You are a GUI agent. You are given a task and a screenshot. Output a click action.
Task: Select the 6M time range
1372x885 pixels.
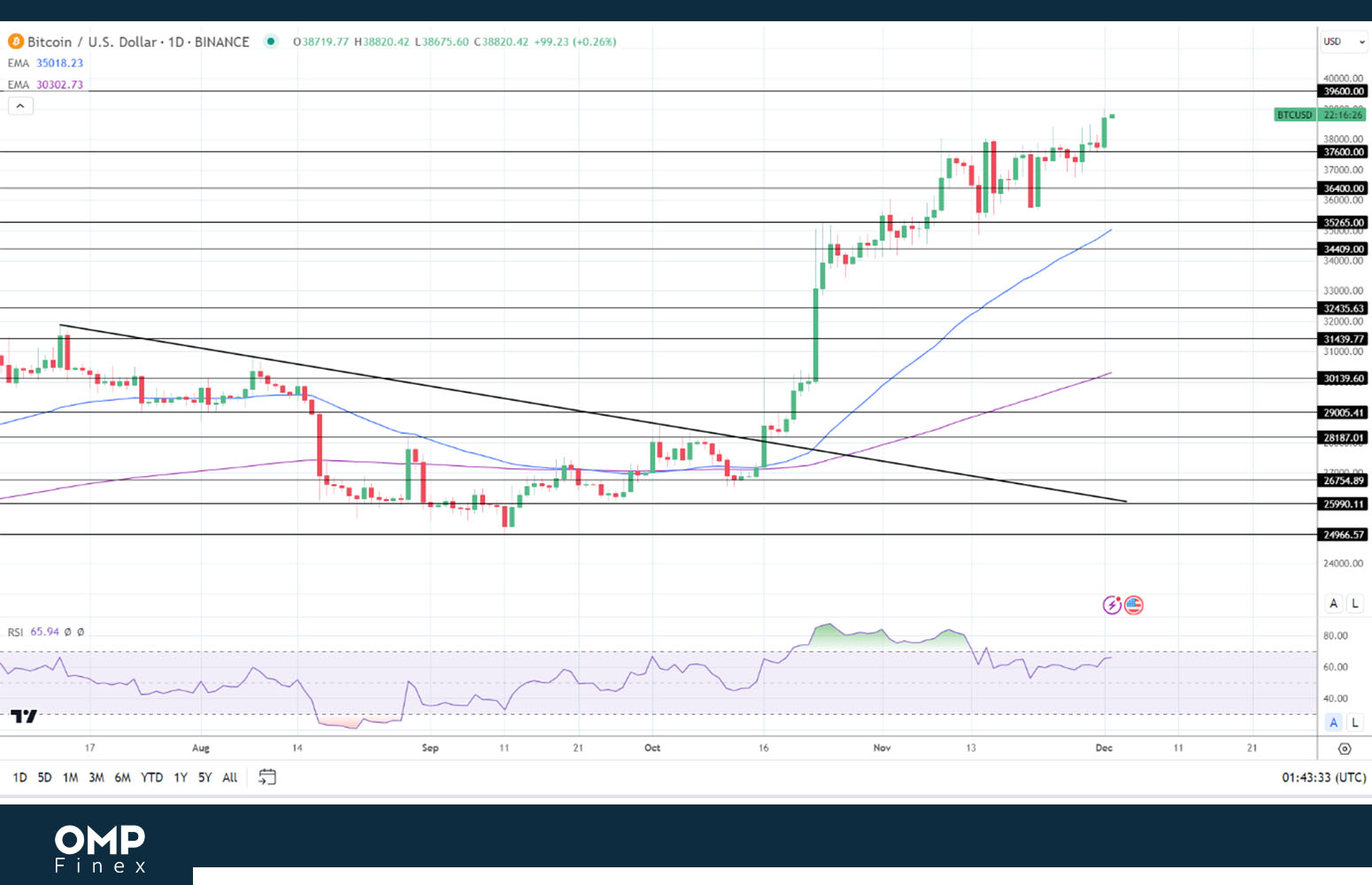[x=122, y=777]
